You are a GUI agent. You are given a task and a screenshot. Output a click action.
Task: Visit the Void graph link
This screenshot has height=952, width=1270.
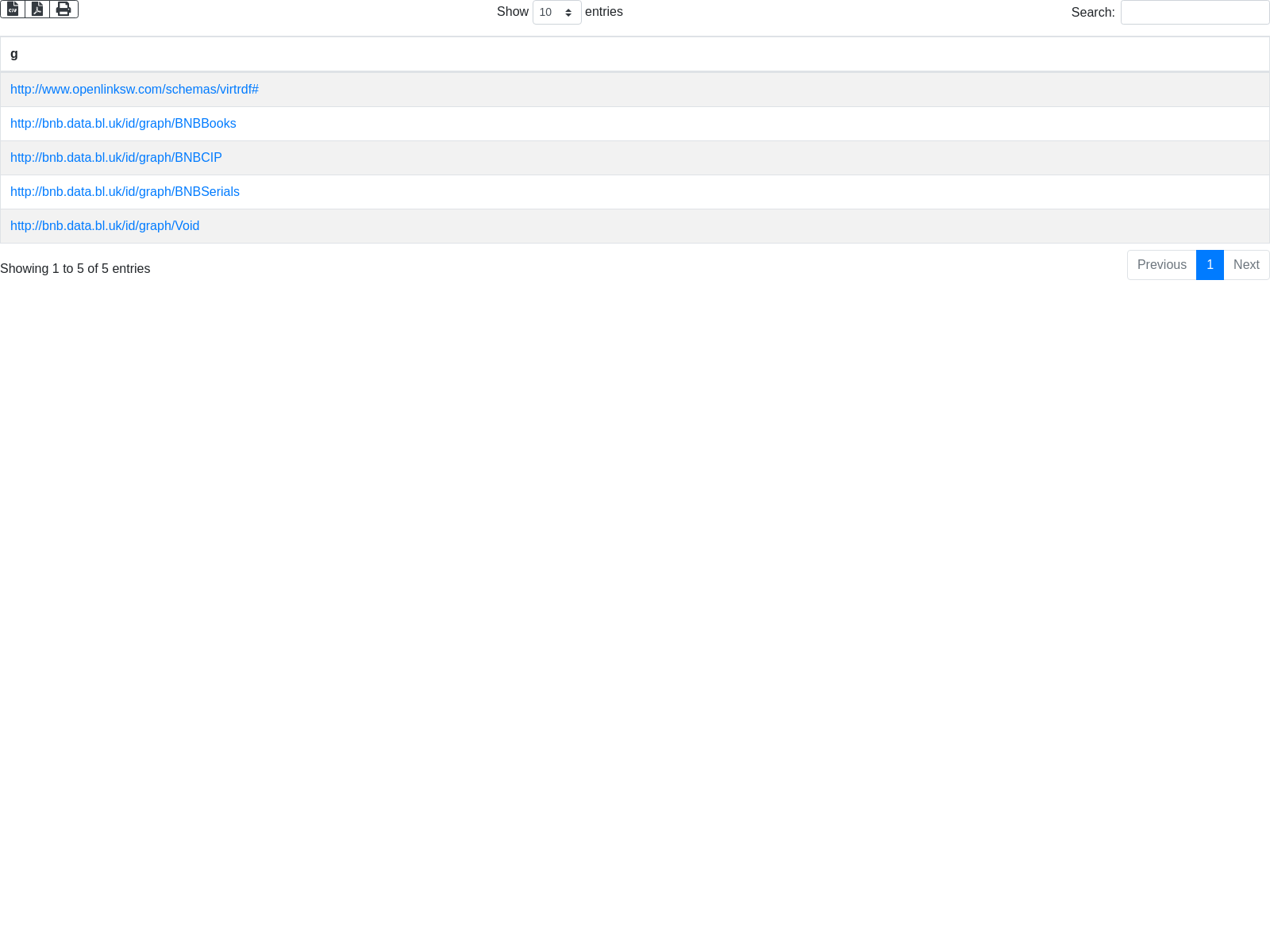click(x=105, y=226)
